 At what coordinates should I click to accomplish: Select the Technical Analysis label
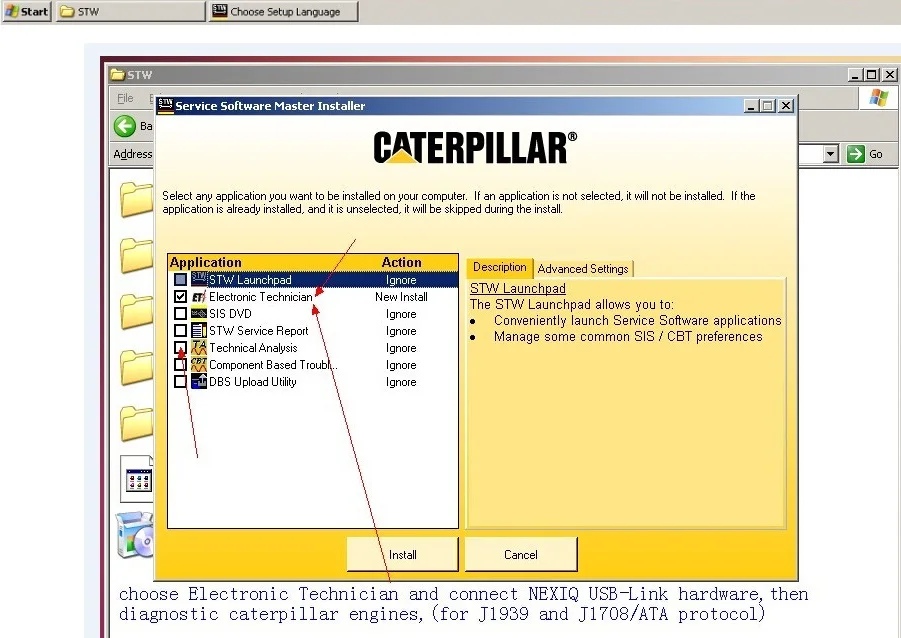(x=253, y=348)
